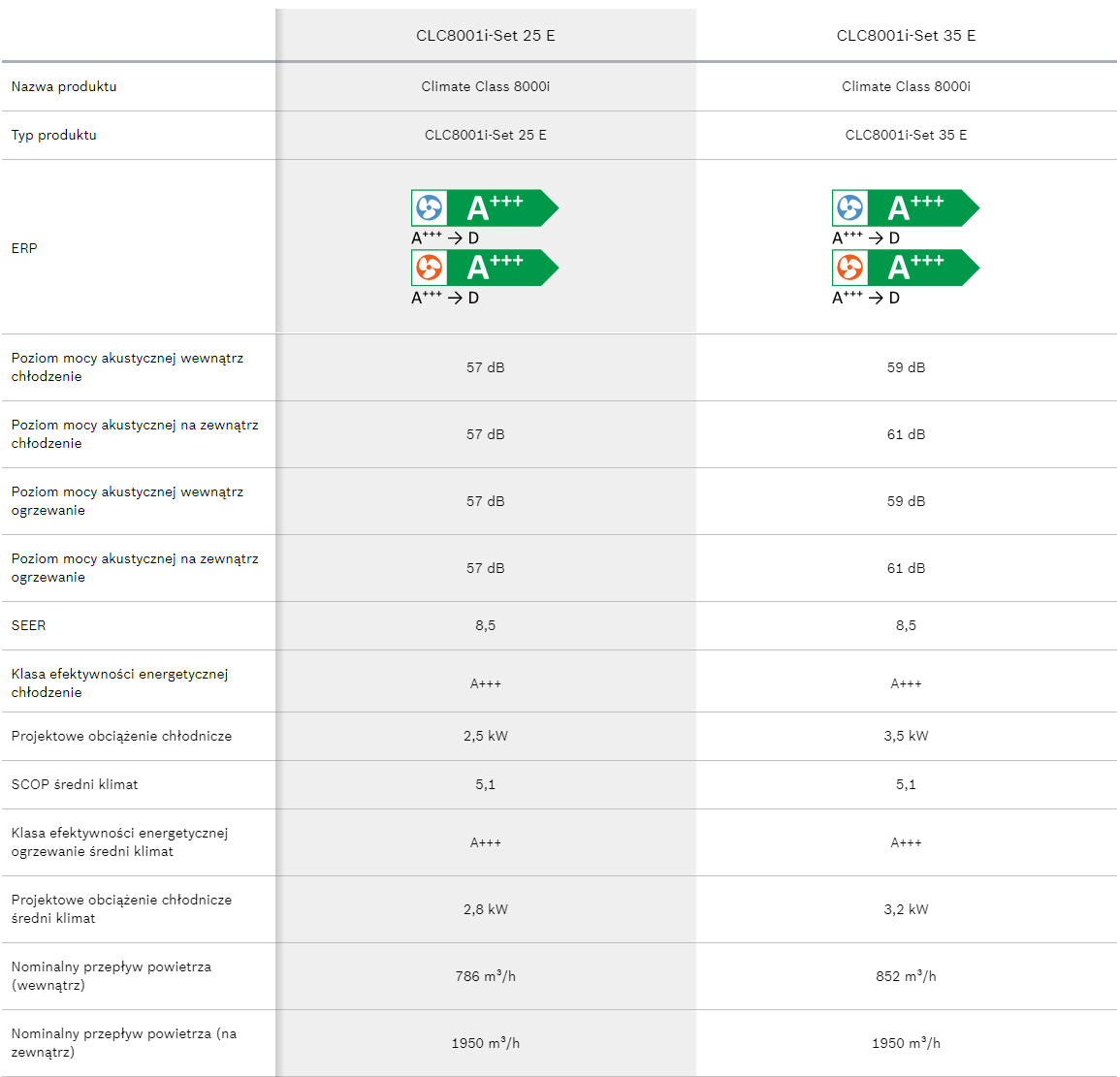1120x1077 pixels.
Task: Click the orange heating energy label for CLC8001i-Set 35 E
Action: tap(906, 268)
